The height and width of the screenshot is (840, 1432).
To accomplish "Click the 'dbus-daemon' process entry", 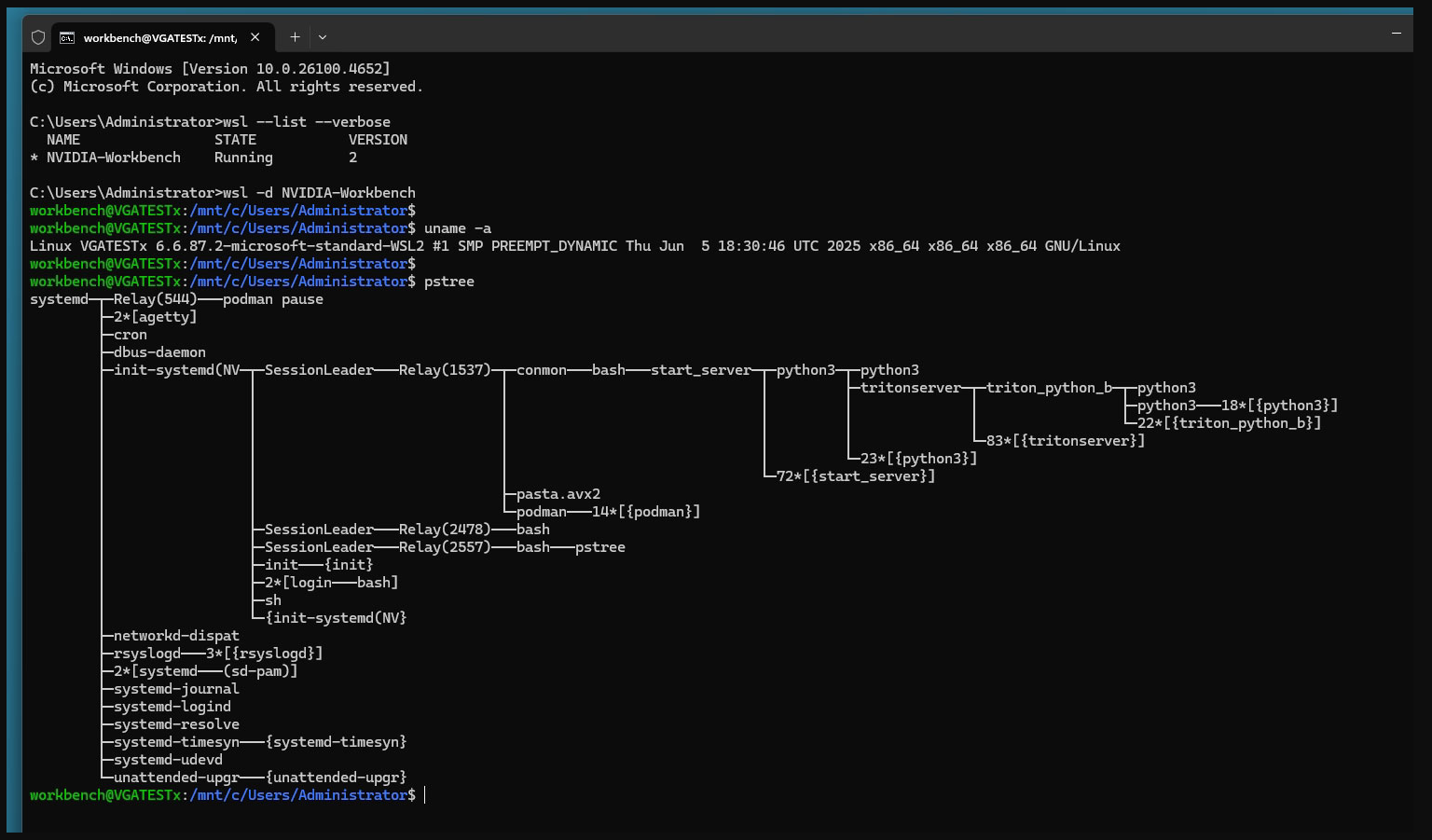I will click(x=159, y=352).
